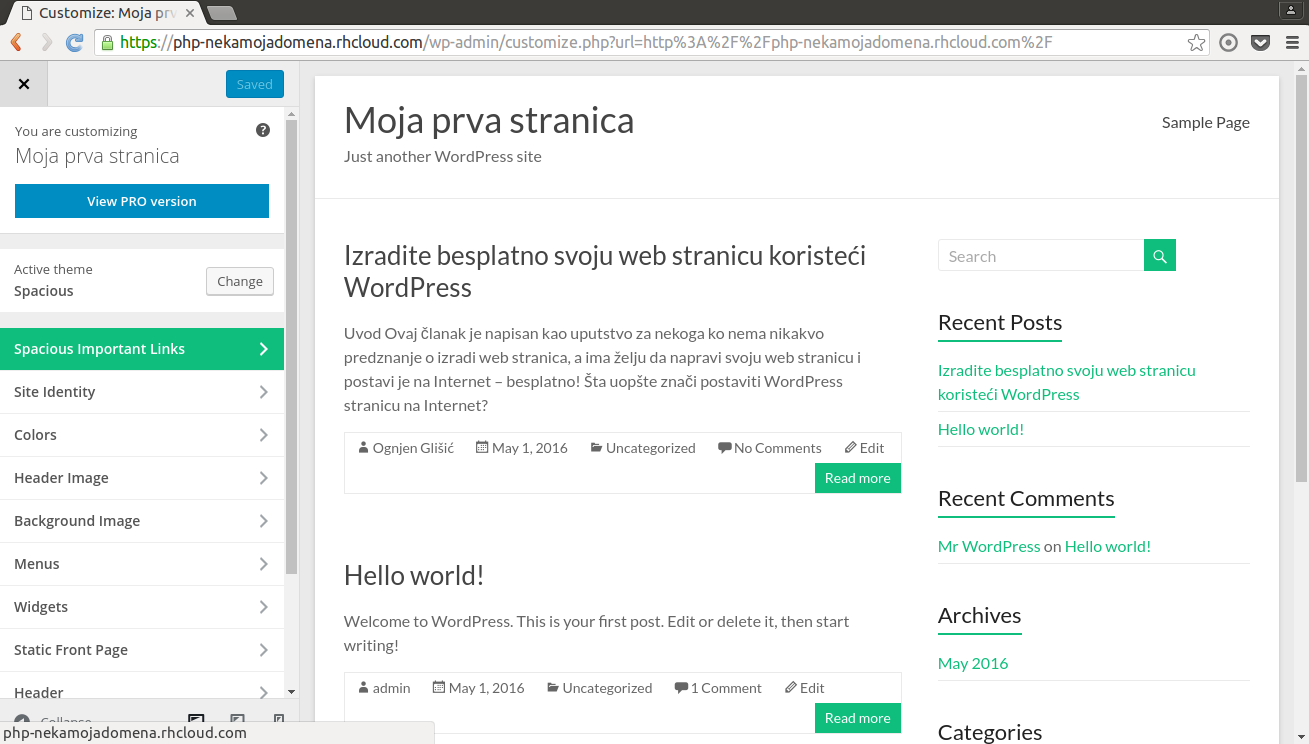Close the Customizer with the X icon
1309x744 pixels.
tap(24, 85)
